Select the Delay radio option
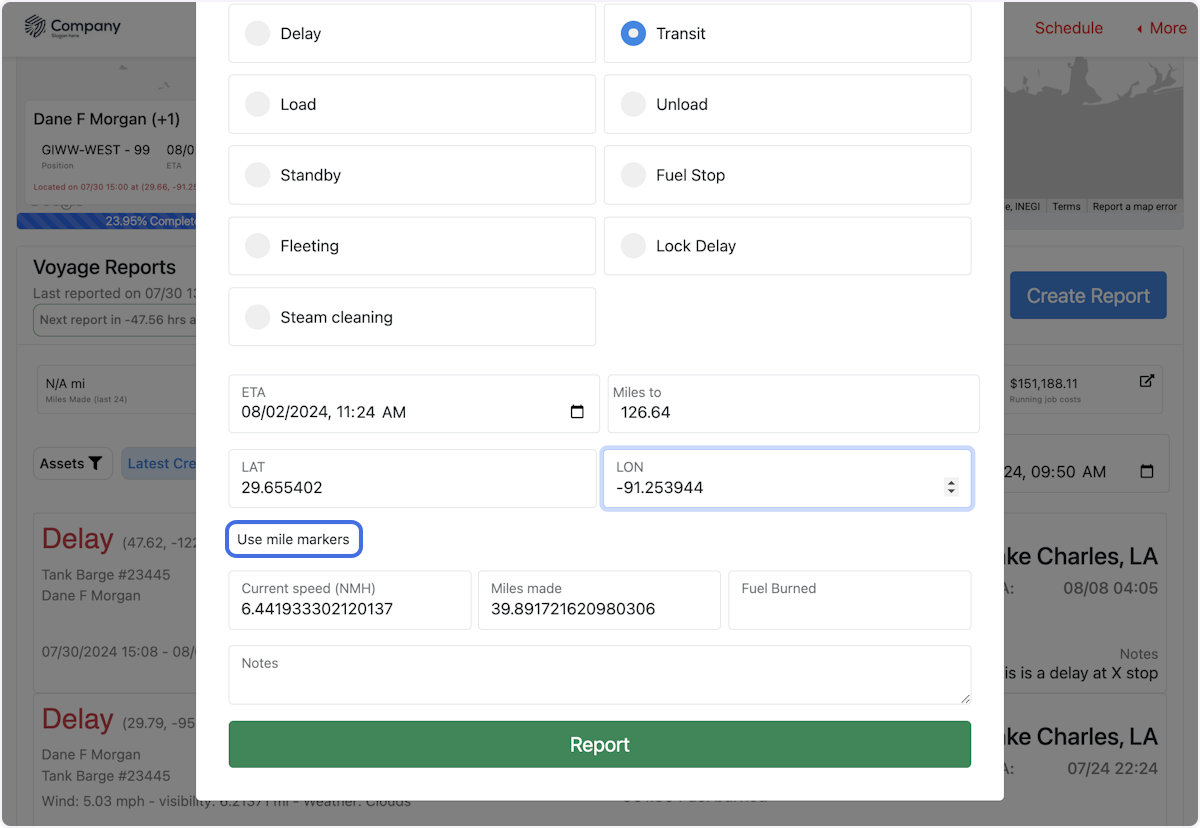1200x828 pixels. click(x=258, y=34)
